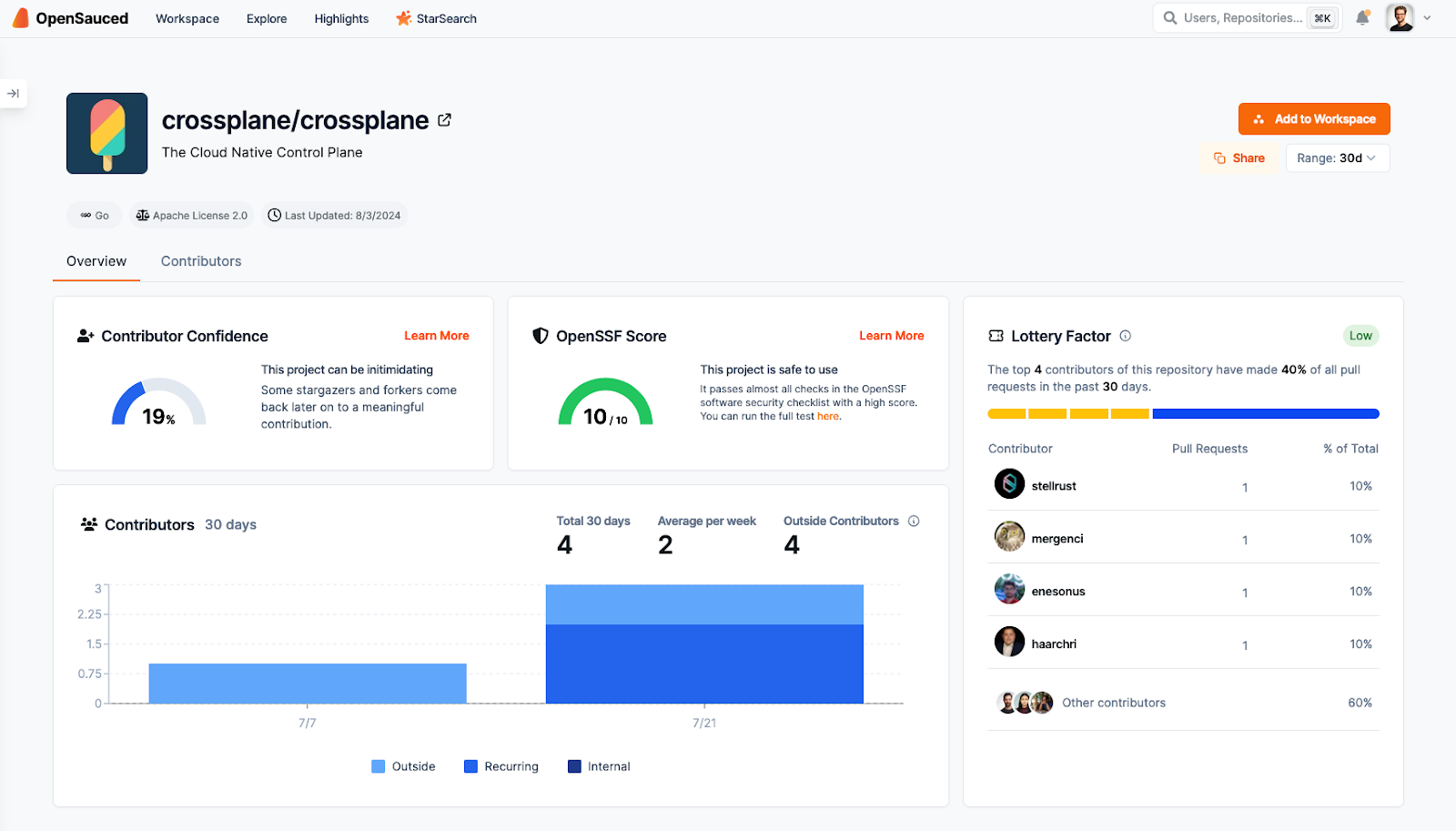The width and height of the screenshot is (1456, 831).
Task: Click the notification bell icon
Action: (1362, 17)
